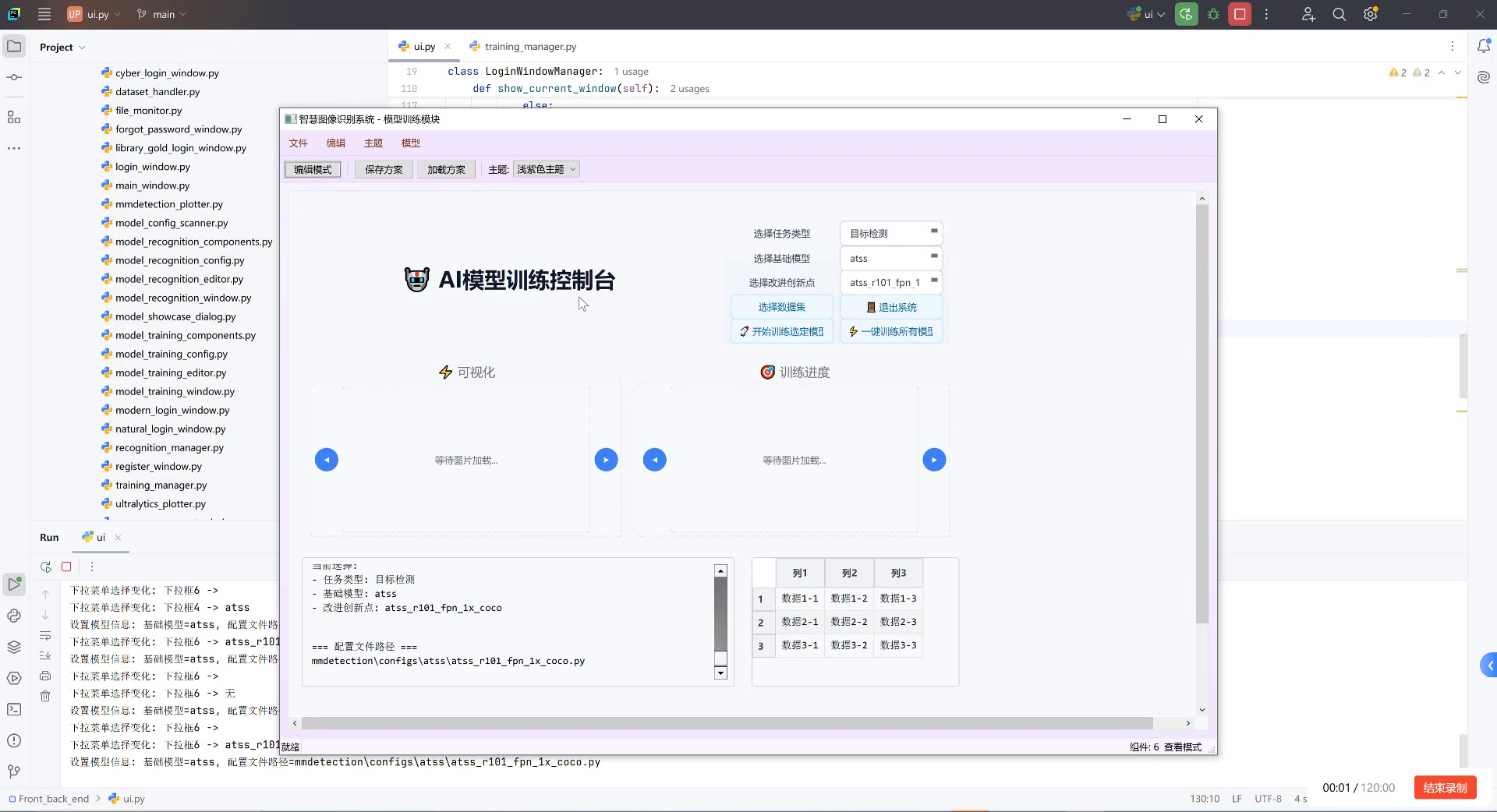Open the Services tool window icon

coord(14,678)
